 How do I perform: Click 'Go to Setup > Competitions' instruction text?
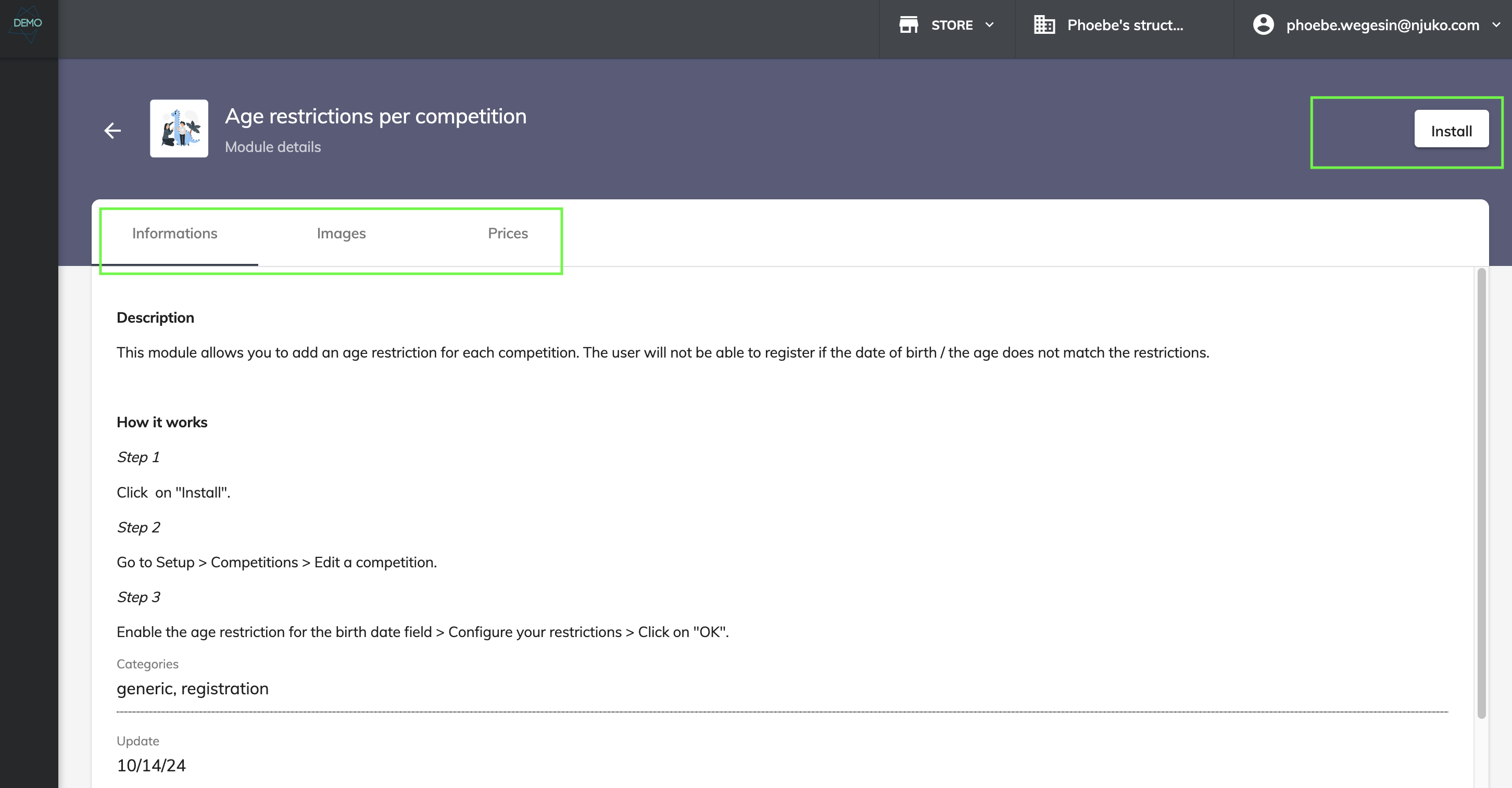tap(277, 562)
